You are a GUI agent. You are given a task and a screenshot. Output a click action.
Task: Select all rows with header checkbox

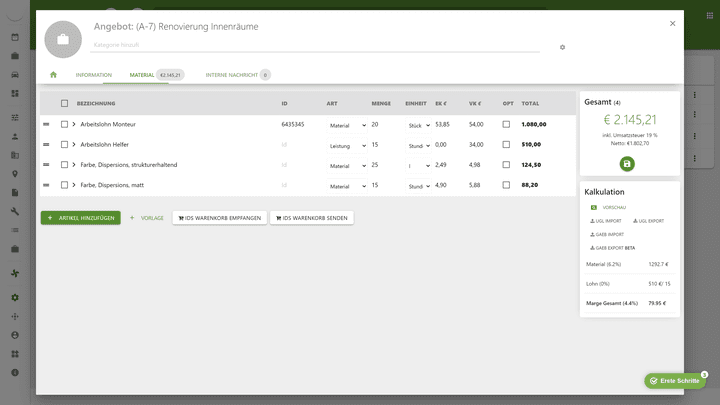(x=65, y=103)
